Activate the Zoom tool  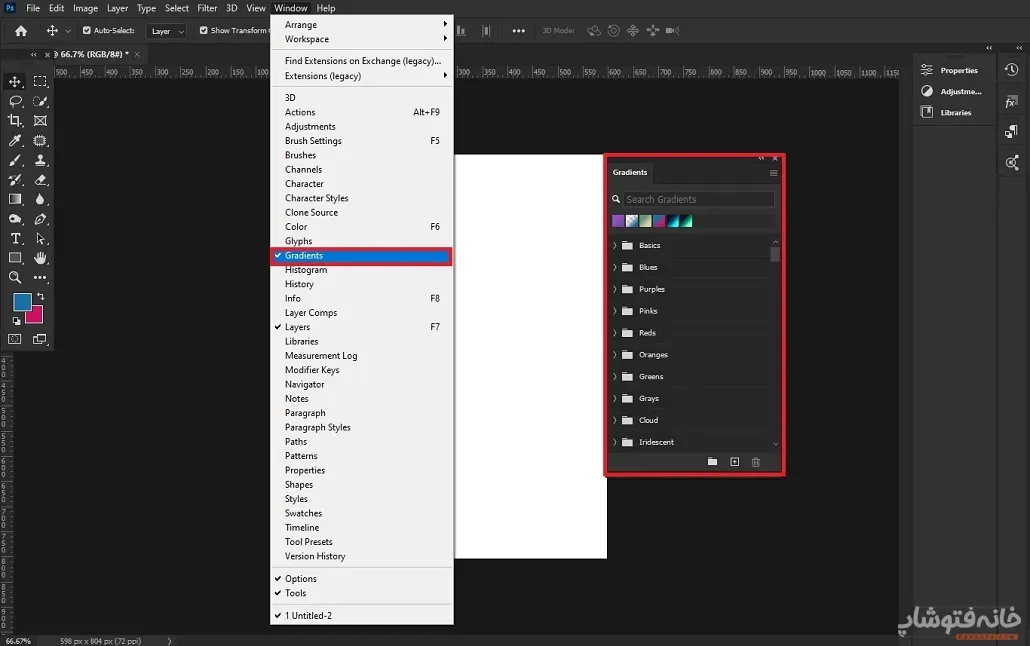(15, 278)
